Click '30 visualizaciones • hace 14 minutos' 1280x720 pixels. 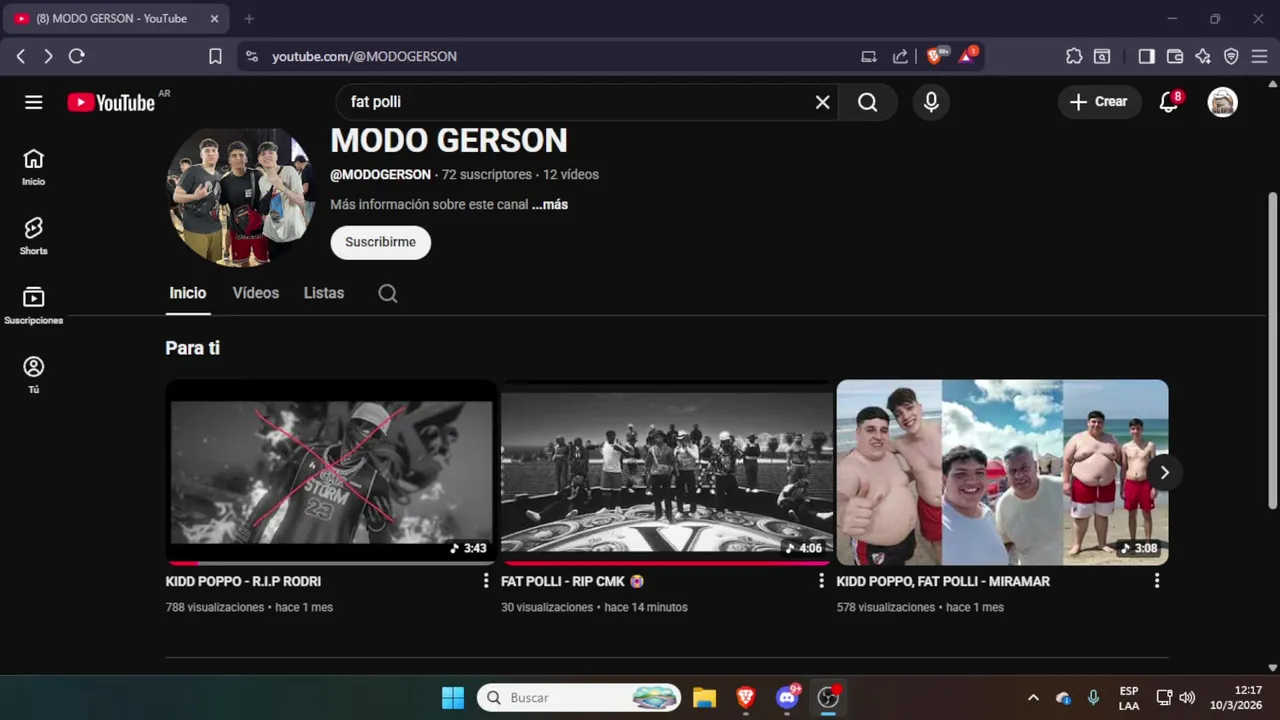point(594,607)
